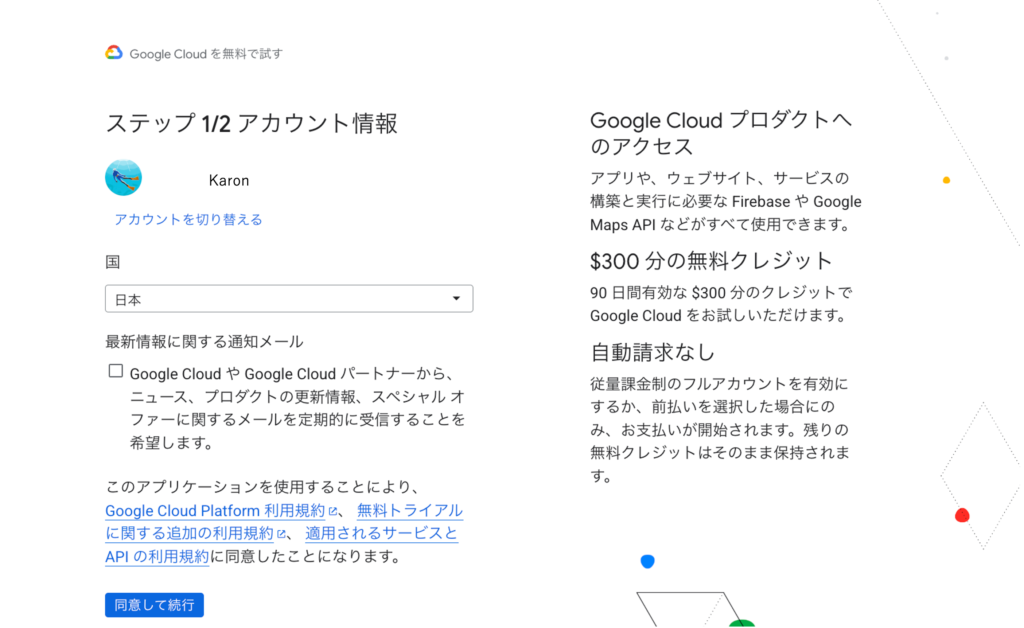The width and height of the screenshot is (1024, 628).
Task: Toggle email opt-in via its description text
Action: (297, 407)
